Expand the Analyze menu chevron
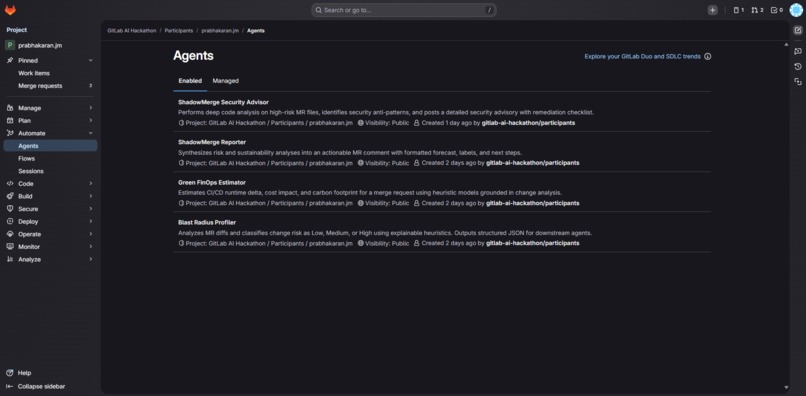This screenshot has width=806, height=396. [x=90, y=259]
